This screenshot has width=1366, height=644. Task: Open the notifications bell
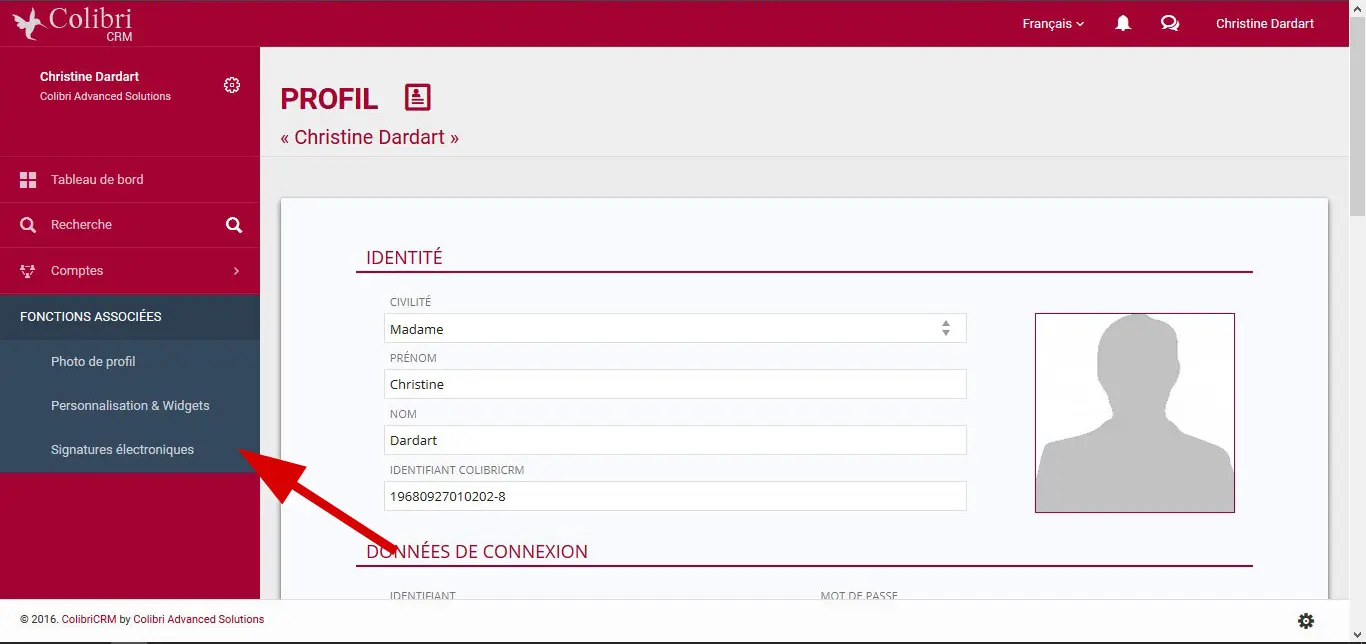coord(1123,23)
